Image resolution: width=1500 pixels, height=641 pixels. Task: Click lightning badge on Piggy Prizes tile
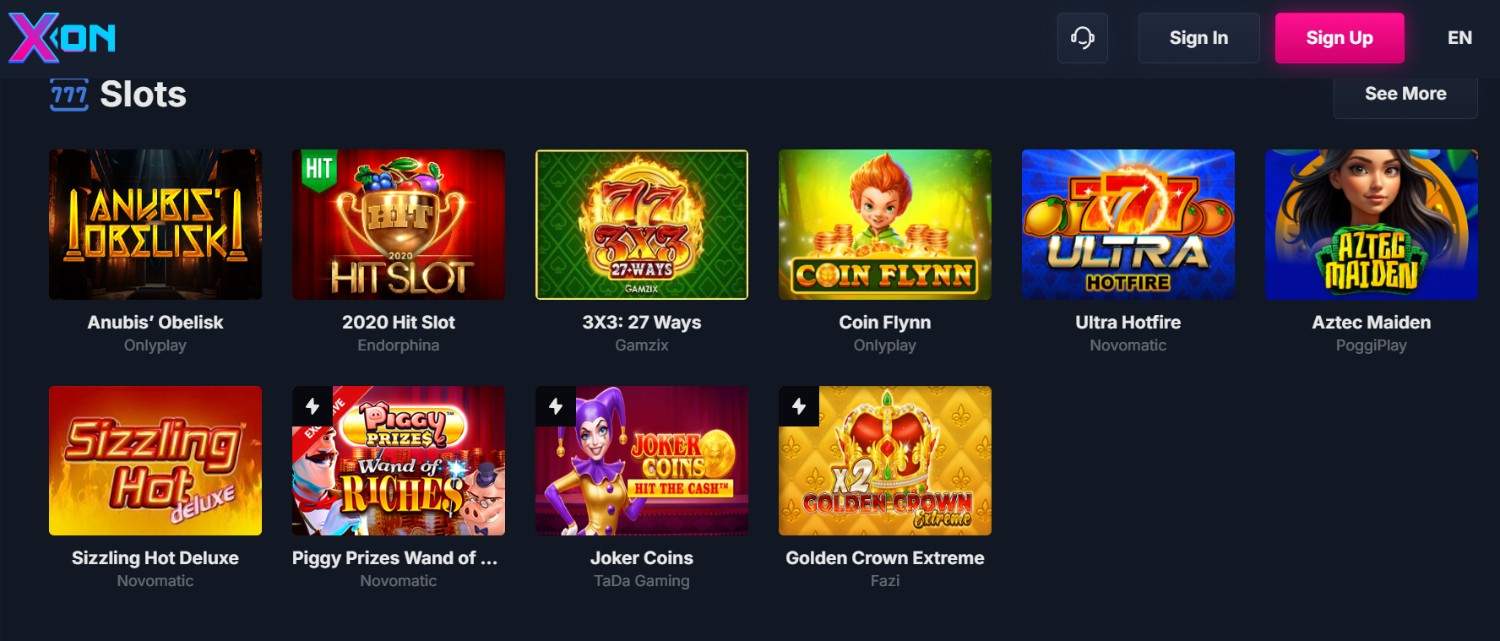[x=312, y=406]
